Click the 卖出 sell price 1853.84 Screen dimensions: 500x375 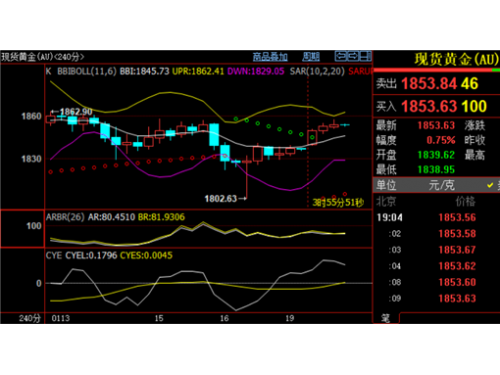(428, 83)
